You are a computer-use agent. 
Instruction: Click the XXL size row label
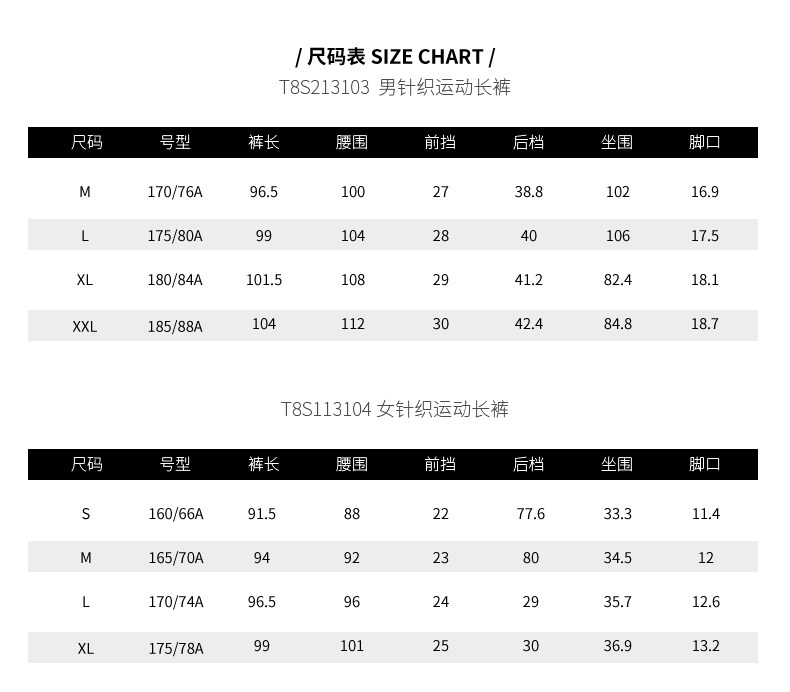point(85,326)
